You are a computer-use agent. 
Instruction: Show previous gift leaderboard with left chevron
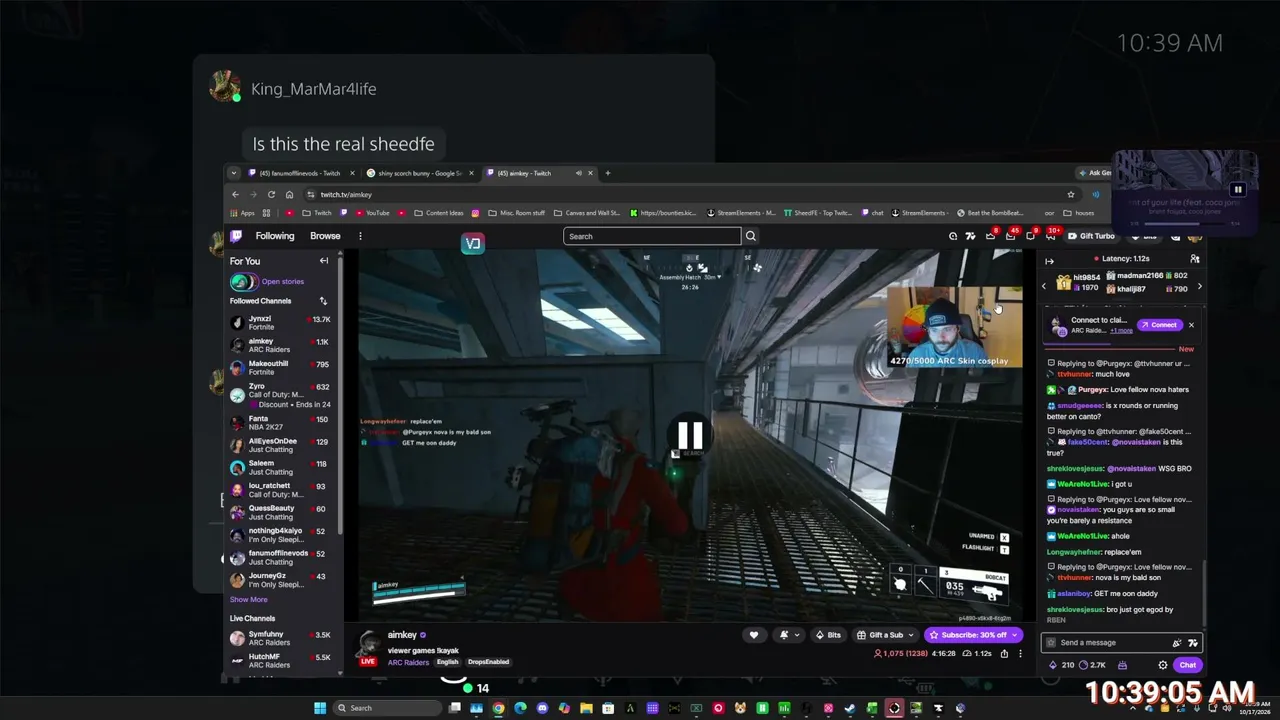pyautogui.click(x=1044, y=287)
